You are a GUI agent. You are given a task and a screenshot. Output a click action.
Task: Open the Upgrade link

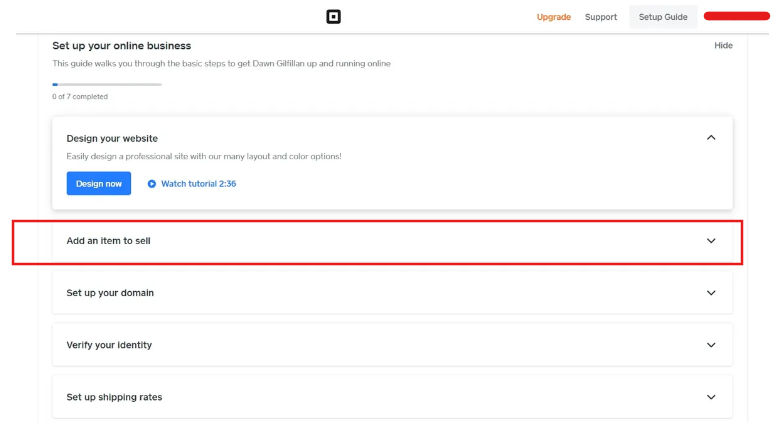pos(554,17)
